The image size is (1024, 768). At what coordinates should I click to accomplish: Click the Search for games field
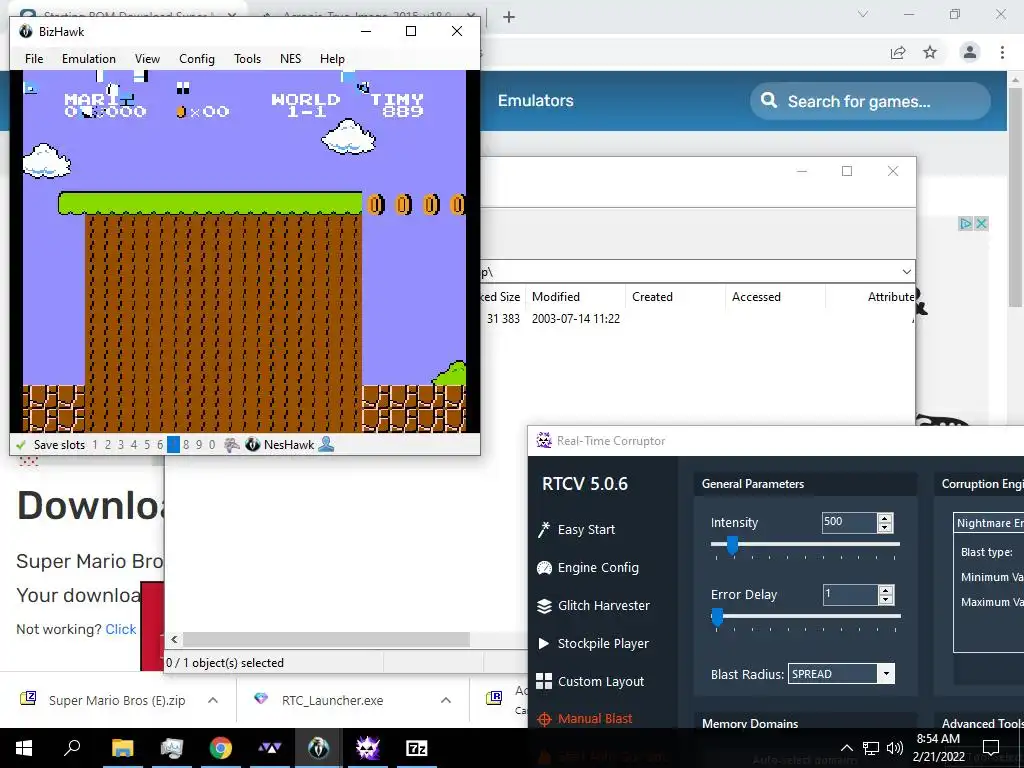(870, 101)
